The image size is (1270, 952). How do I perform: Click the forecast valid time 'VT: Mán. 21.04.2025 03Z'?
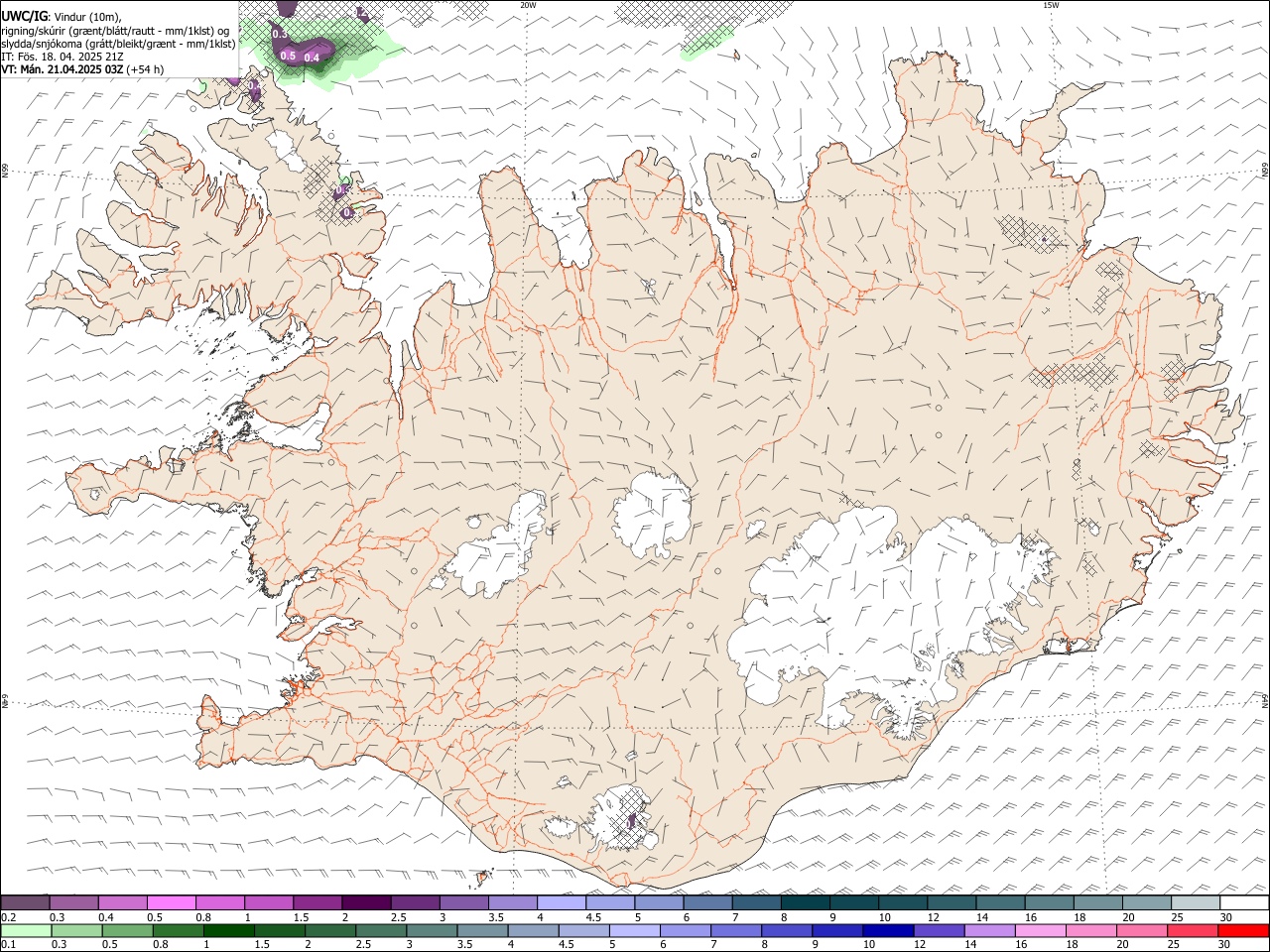tap(63, 69)
